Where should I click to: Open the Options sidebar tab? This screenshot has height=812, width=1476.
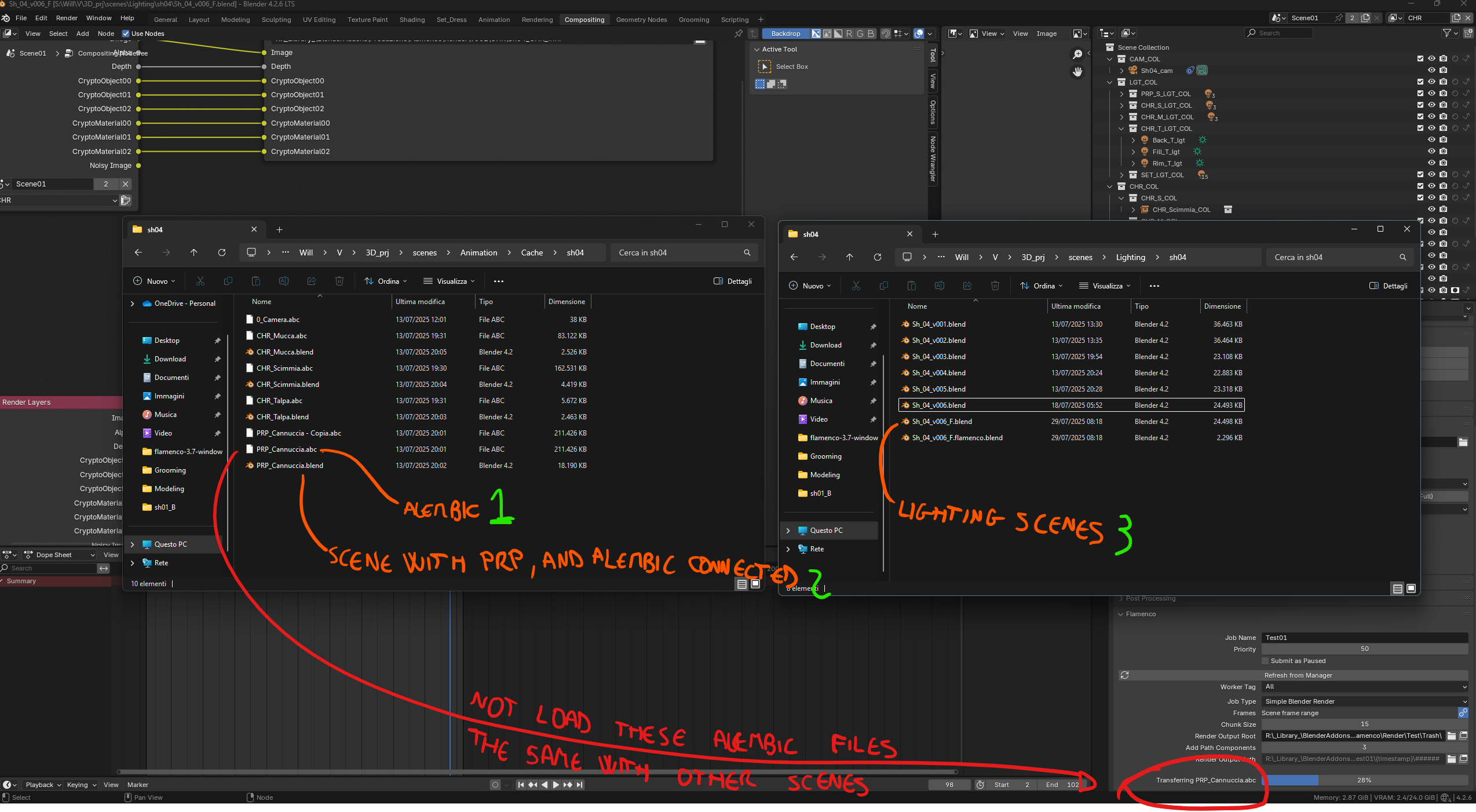933,112
